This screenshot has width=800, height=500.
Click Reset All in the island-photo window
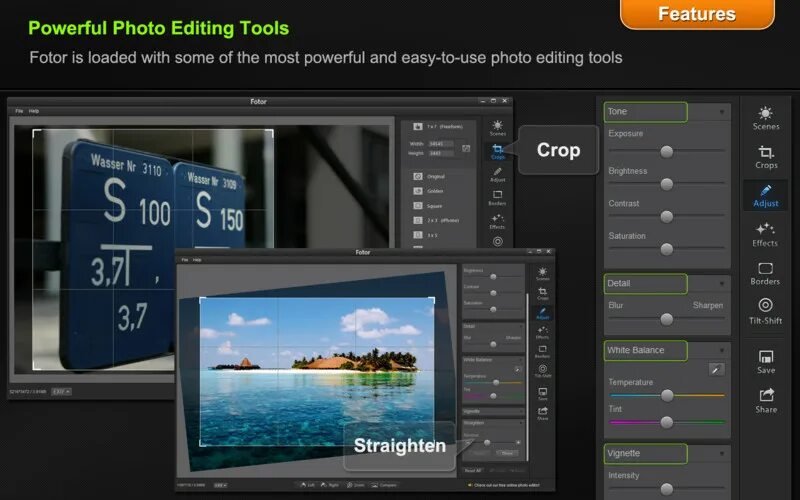[472, 470]
